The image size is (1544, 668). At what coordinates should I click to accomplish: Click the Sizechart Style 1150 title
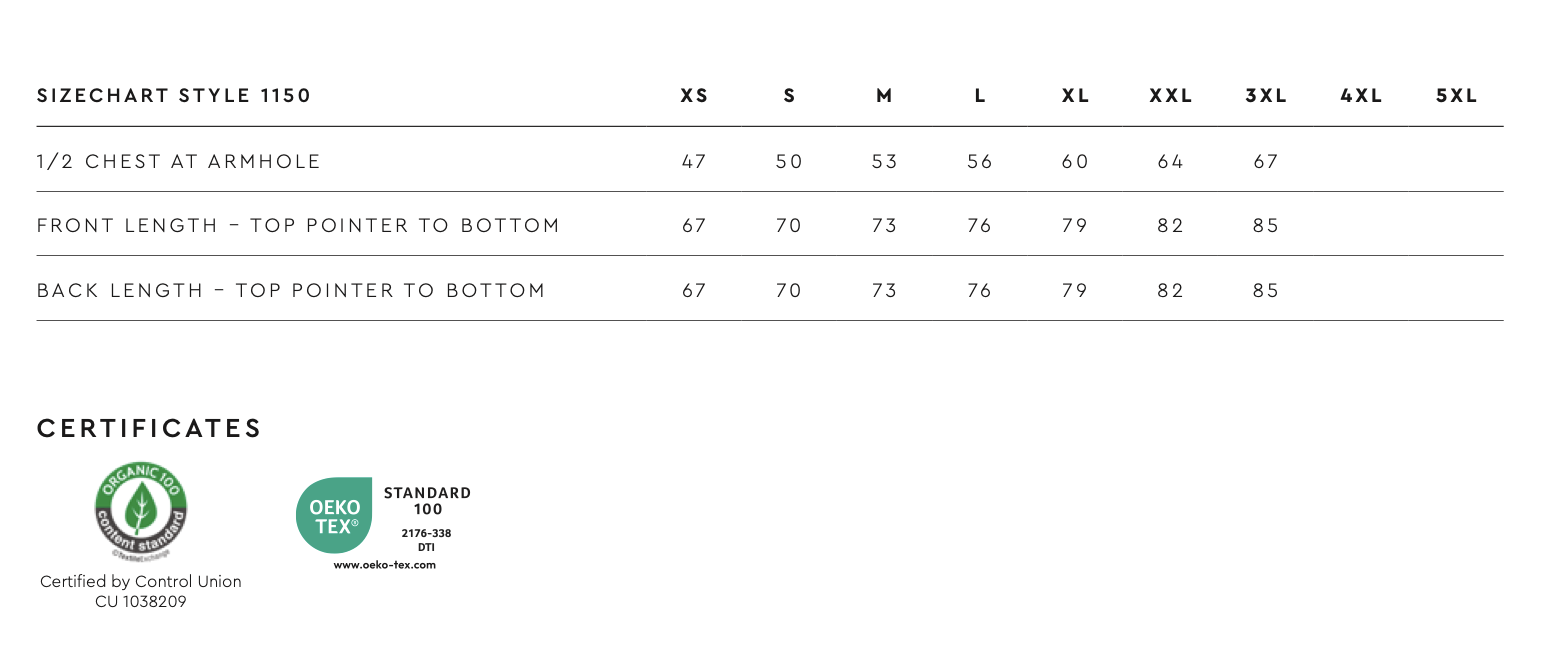[x=174, y=96]
